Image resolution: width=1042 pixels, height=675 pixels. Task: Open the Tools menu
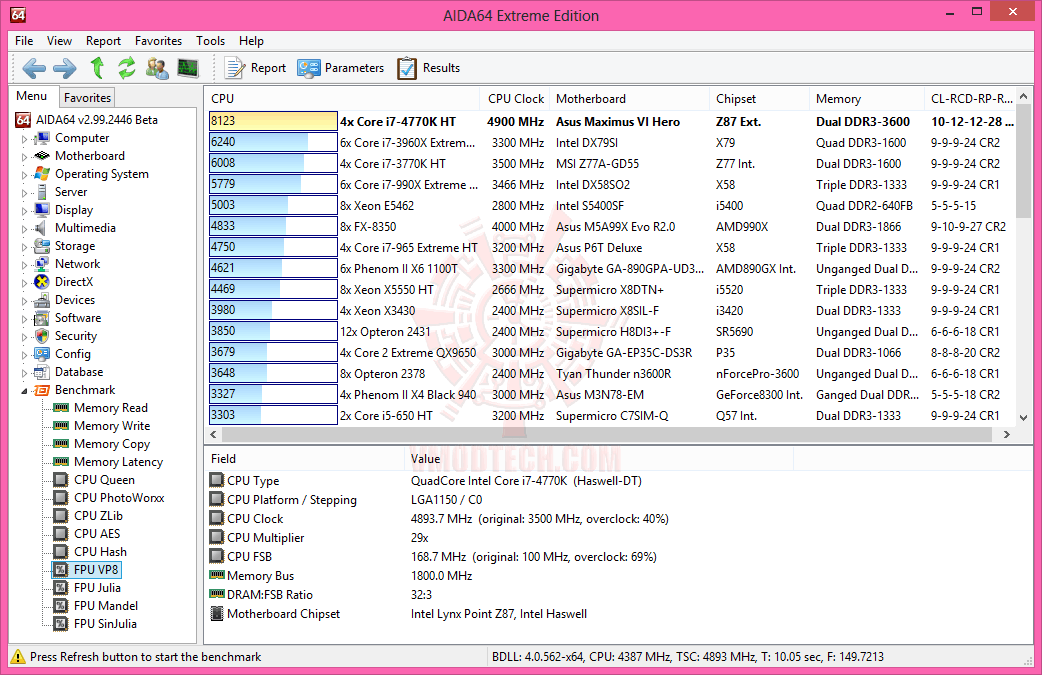(210, 41)
